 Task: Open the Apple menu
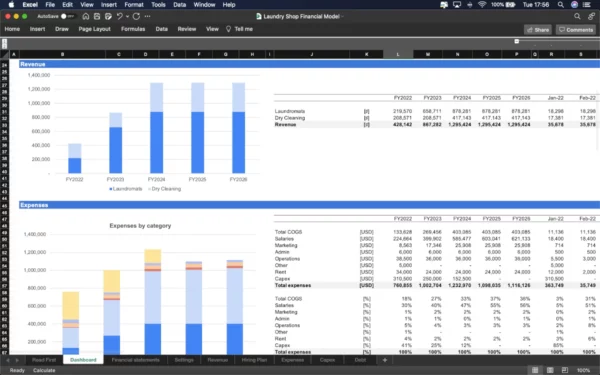(11, 5)
